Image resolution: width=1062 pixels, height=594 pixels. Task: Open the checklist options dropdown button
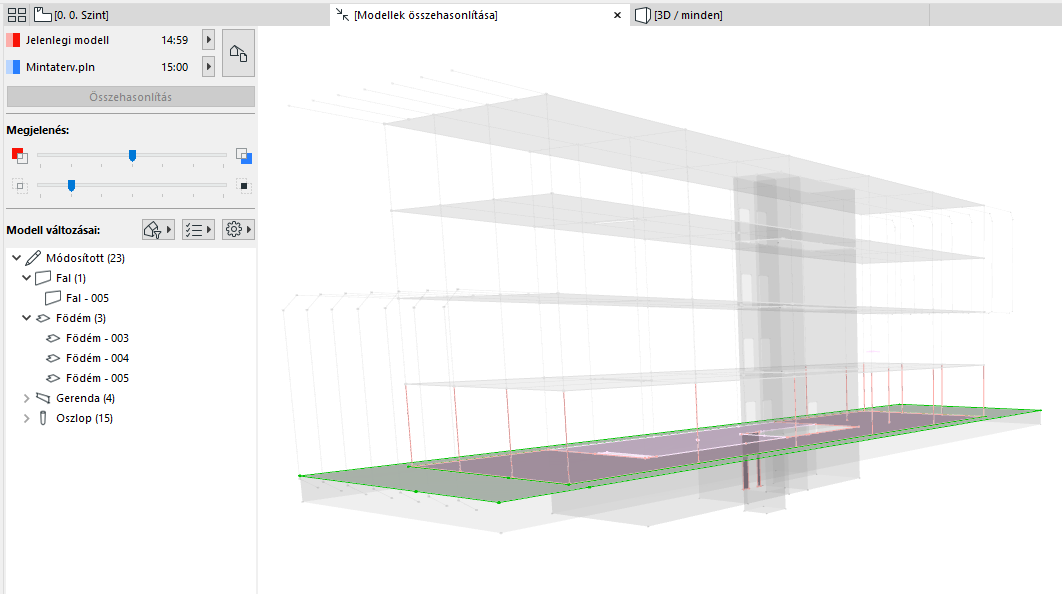198,230
